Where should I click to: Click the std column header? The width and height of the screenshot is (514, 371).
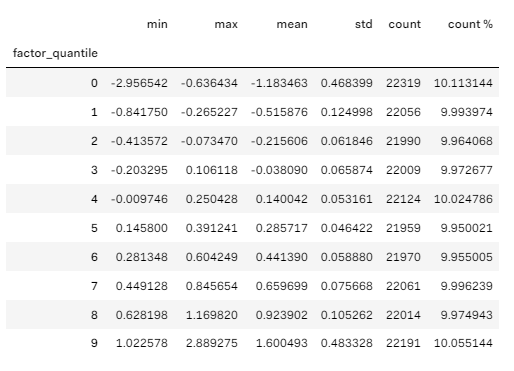[364, 24]
